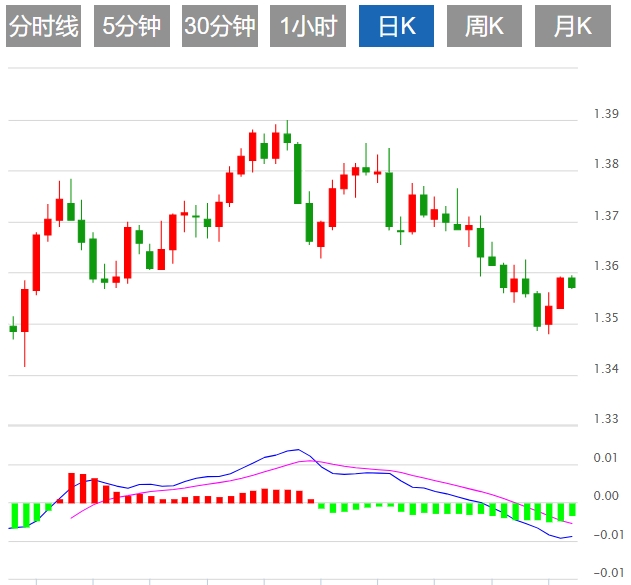
Task: Show the 周K weekly candlestick chart
Action: click(x=484, y=26)
